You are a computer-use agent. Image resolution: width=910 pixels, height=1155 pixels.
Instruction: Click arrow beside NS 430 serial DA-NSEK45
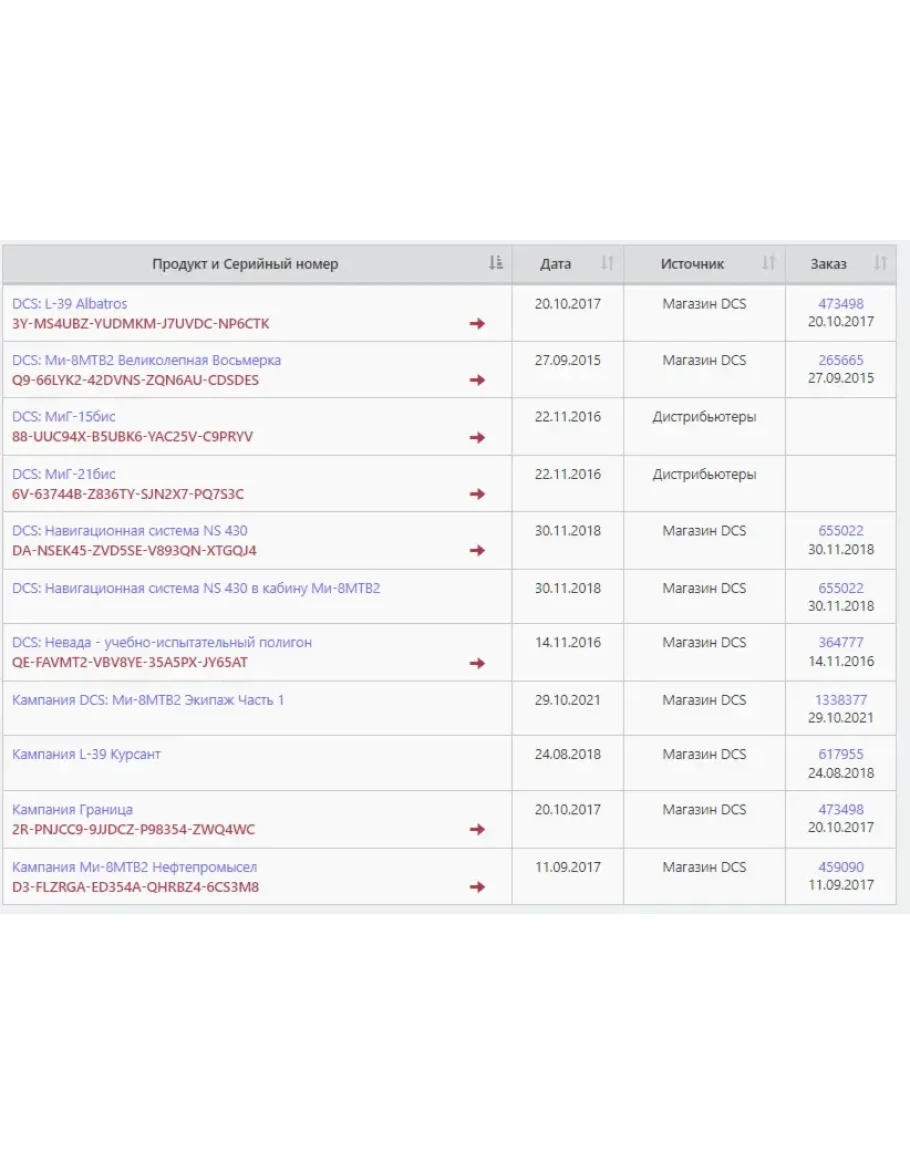(477, 551)
